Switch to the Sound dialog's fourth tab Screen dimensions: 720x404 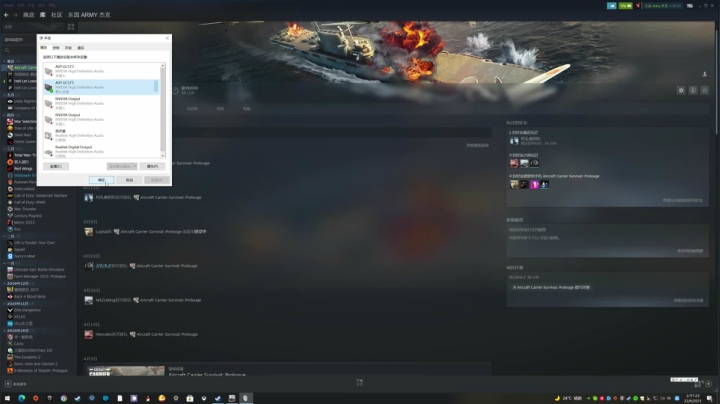80,48
